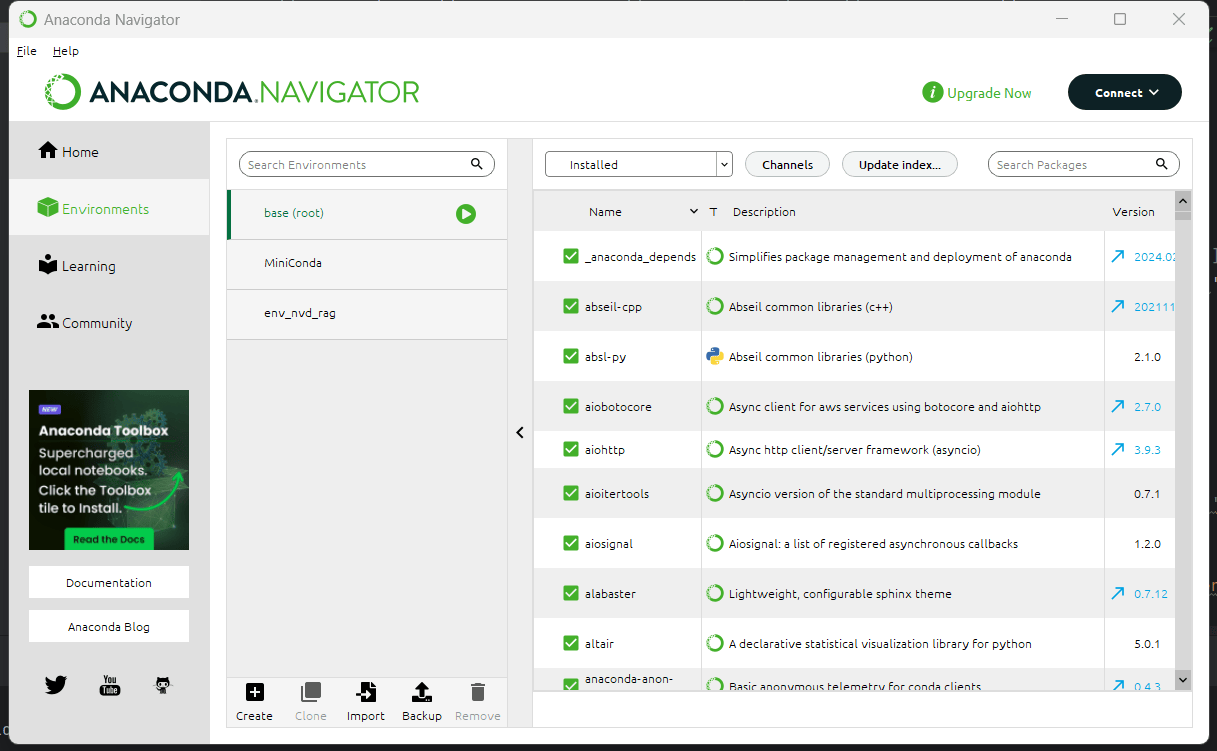Click the update arrow for aiobotocore

coord(1118,406)
